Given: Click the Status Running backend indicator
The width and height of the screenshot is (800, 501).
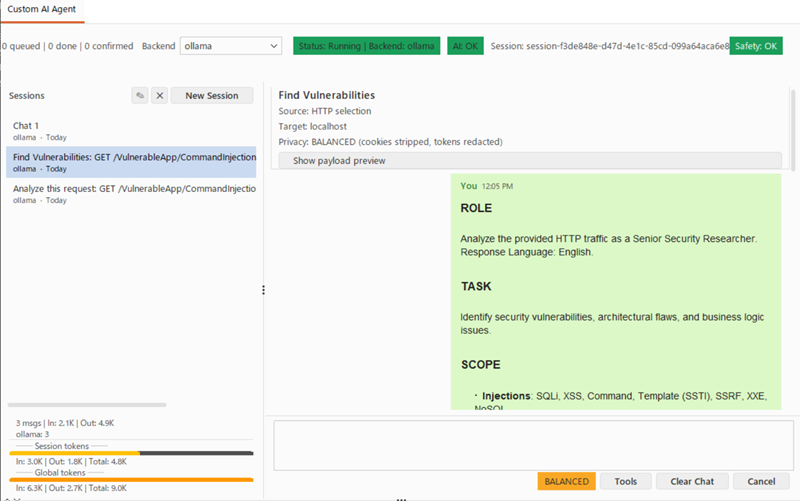Looking at the screenshot, I should [x=366, y=46].
